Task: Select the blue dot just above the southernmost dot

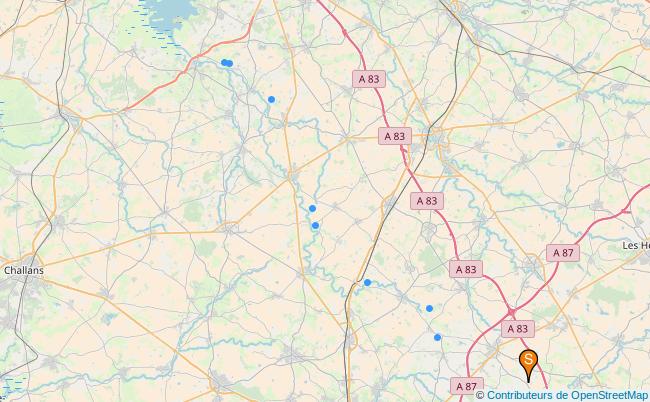Action: click(x=429, y=308)
